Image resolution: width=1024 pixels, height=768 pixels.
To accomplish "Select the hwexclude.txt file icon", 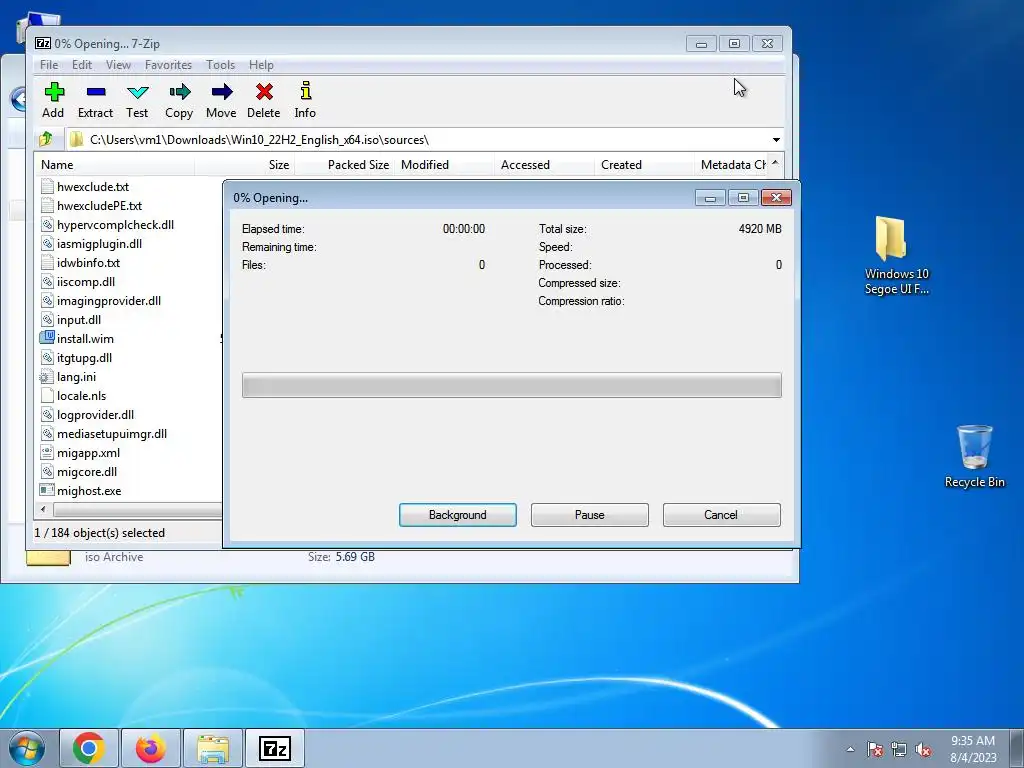I will pyautogui.click(x=46, y=186).
